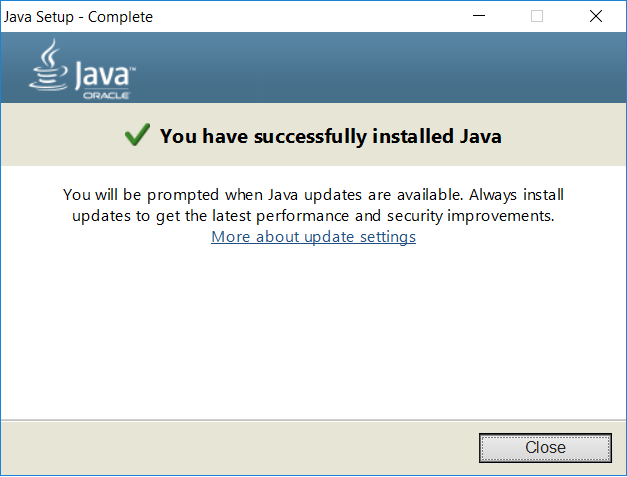Click the empty blue header banner area
Viewport: 627px width, 477px height.
click(x=380, y=67)
